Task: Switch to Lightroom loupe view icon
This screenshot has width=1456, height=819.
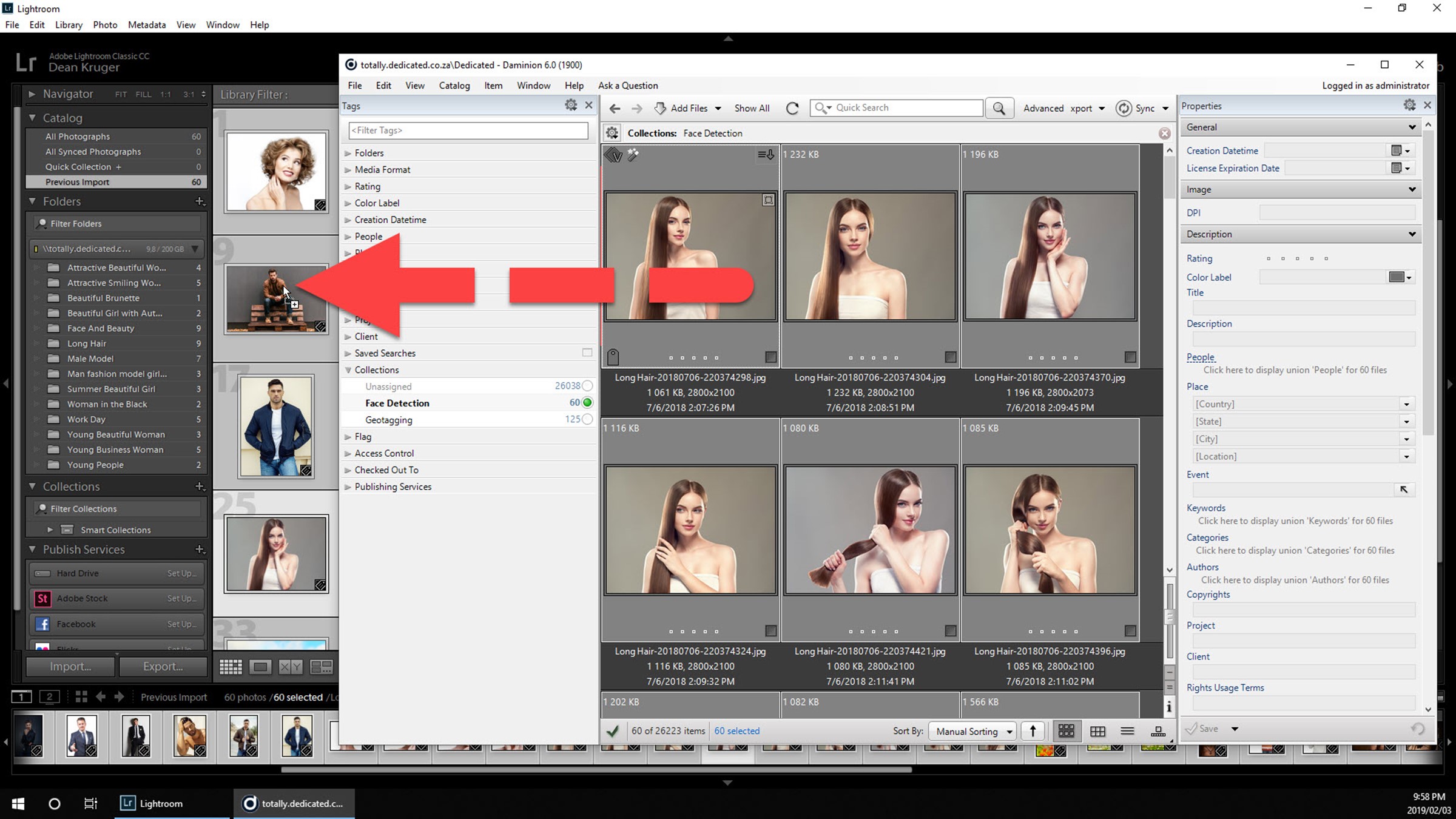Action: coord(260,667)
